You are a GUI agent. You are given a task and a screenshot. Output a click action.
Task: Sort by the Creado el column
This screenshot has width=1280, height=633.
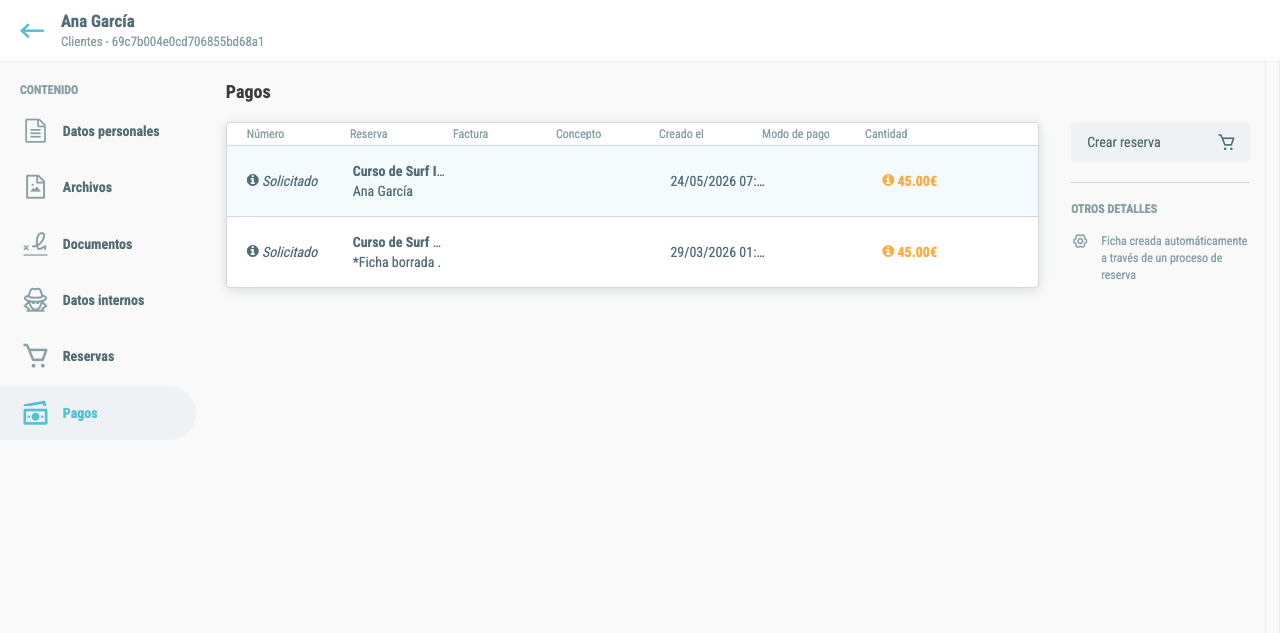tap(681, 134)
